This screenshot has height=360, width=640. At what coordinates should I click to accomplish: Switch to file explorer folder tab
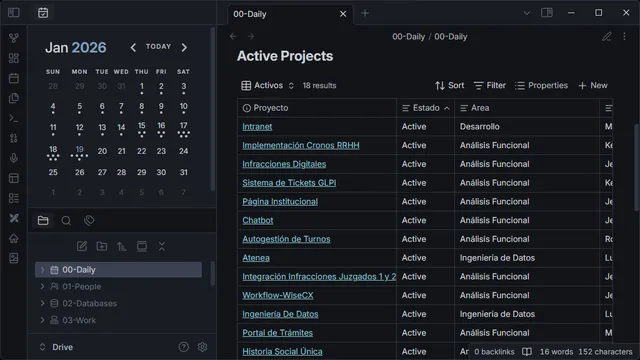[43, 221]
